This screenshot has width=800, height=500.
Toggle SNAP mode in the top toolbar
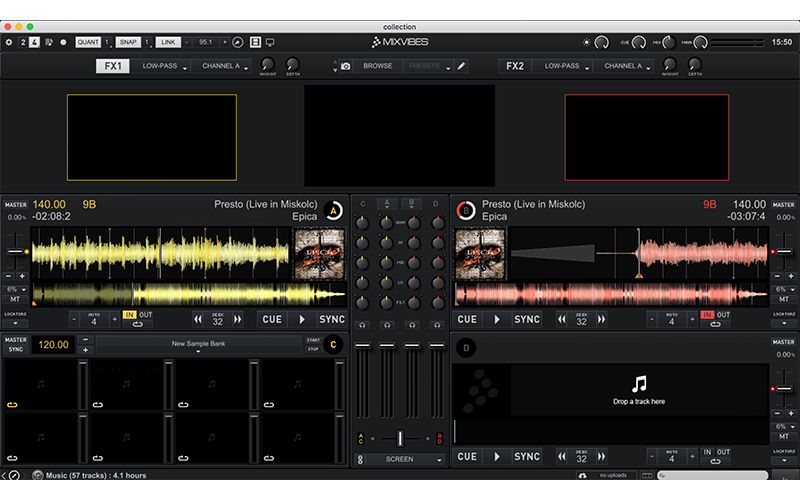[128, 42]
